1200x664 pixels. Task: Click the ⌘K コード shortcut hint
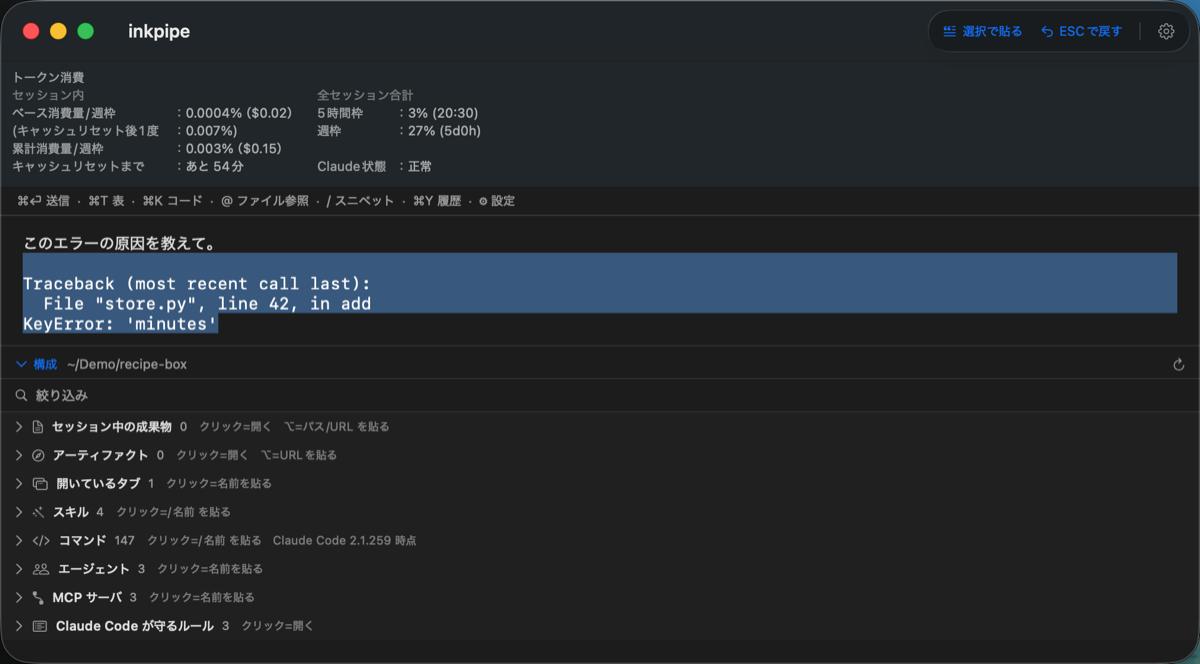pos(172,201)
